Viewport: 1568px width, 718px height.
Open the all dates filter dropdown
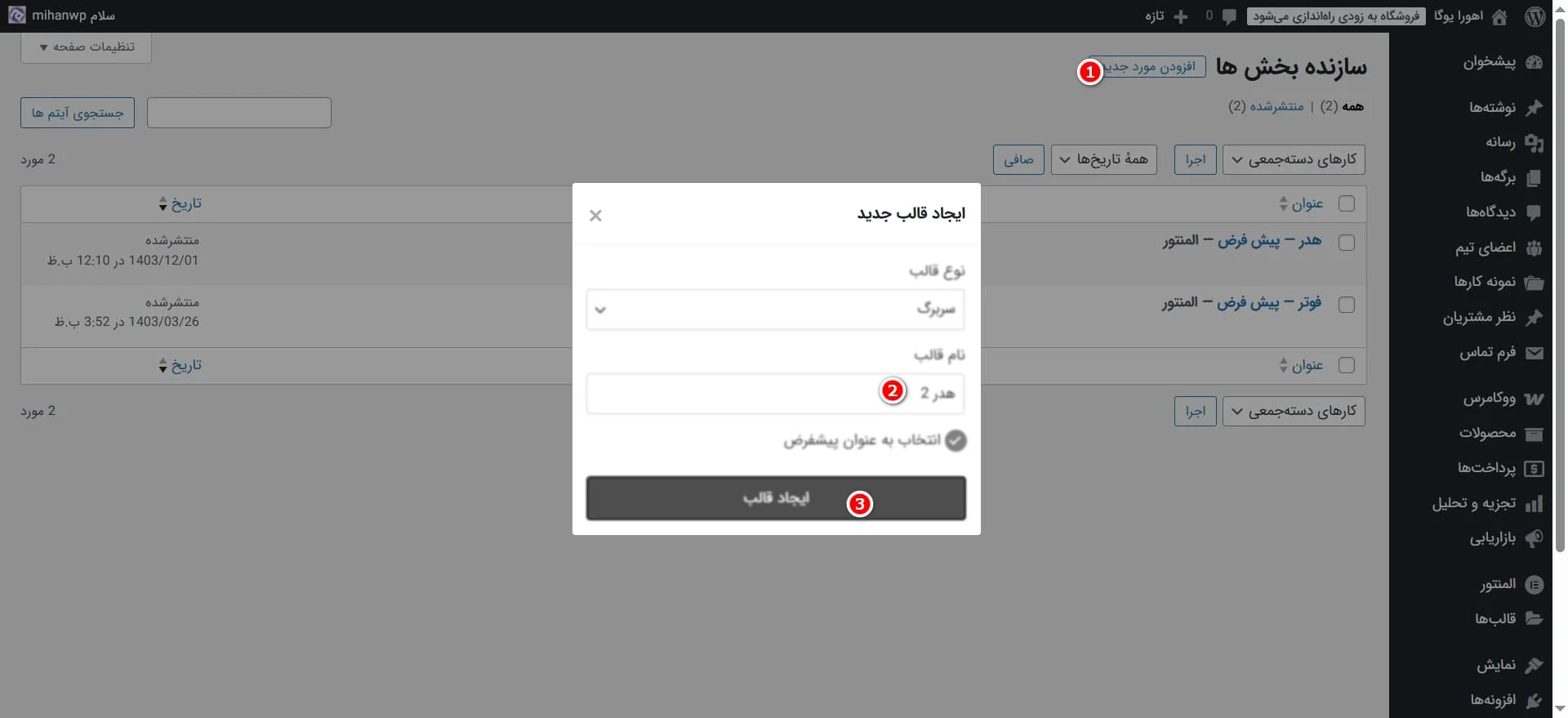pos(1103,159)
